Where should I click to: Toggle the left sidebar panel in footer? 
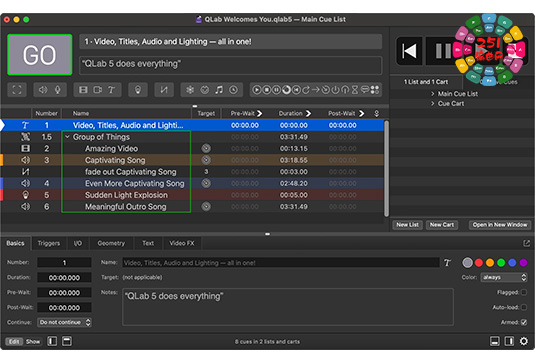click(52, 341)
